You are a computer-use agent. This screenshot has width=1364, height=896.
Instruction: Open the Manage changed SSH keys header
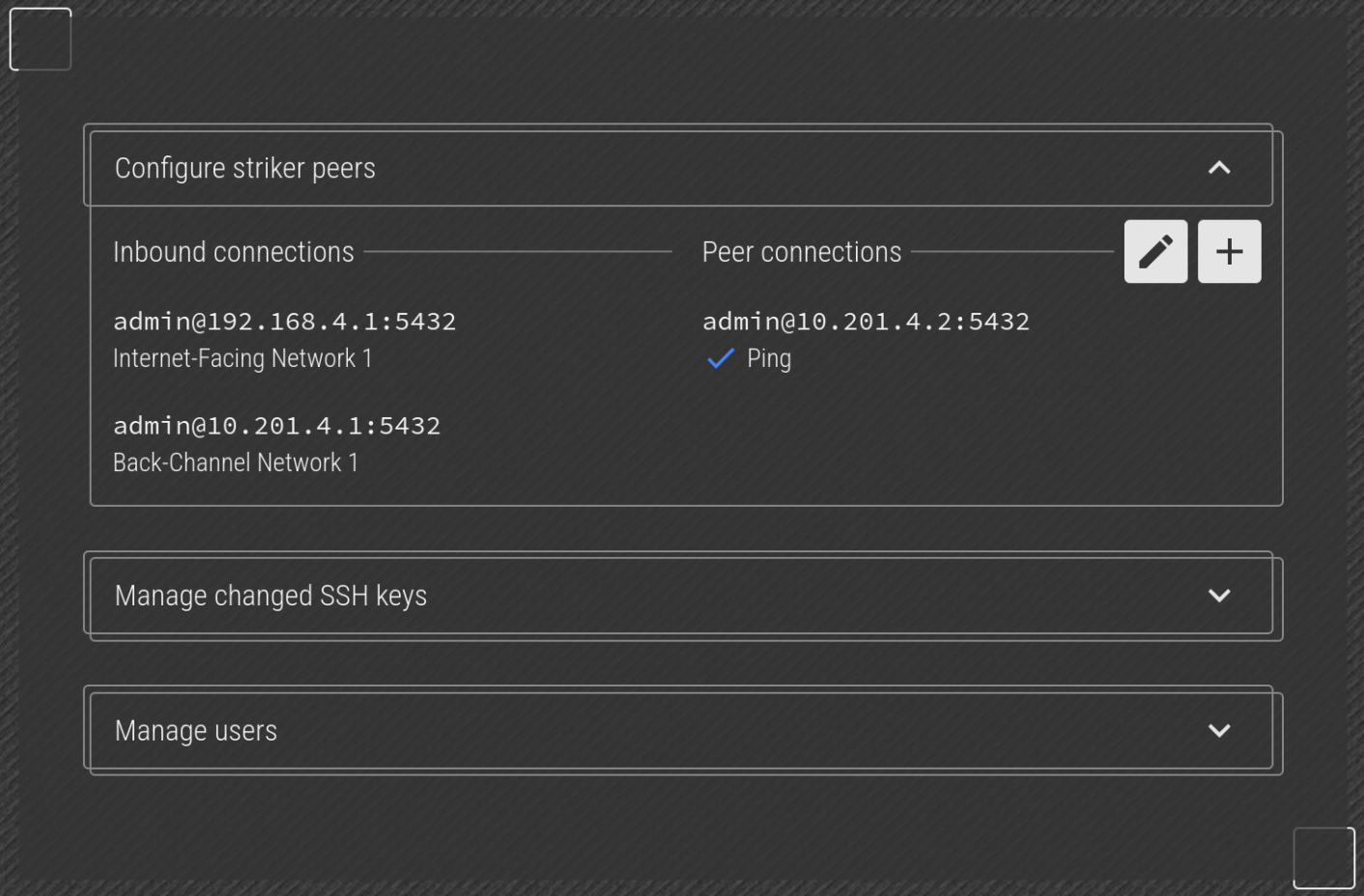270,596
